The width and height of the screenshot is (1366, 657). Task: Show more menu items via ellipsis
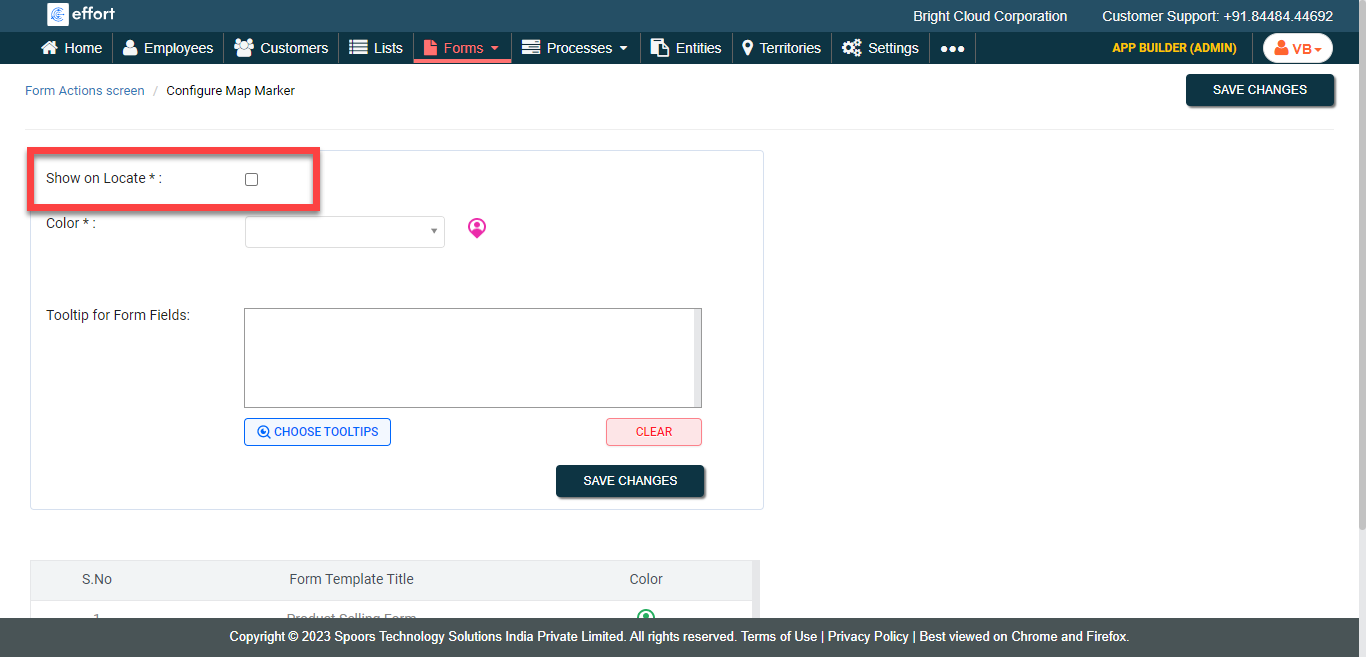[952, 49]
